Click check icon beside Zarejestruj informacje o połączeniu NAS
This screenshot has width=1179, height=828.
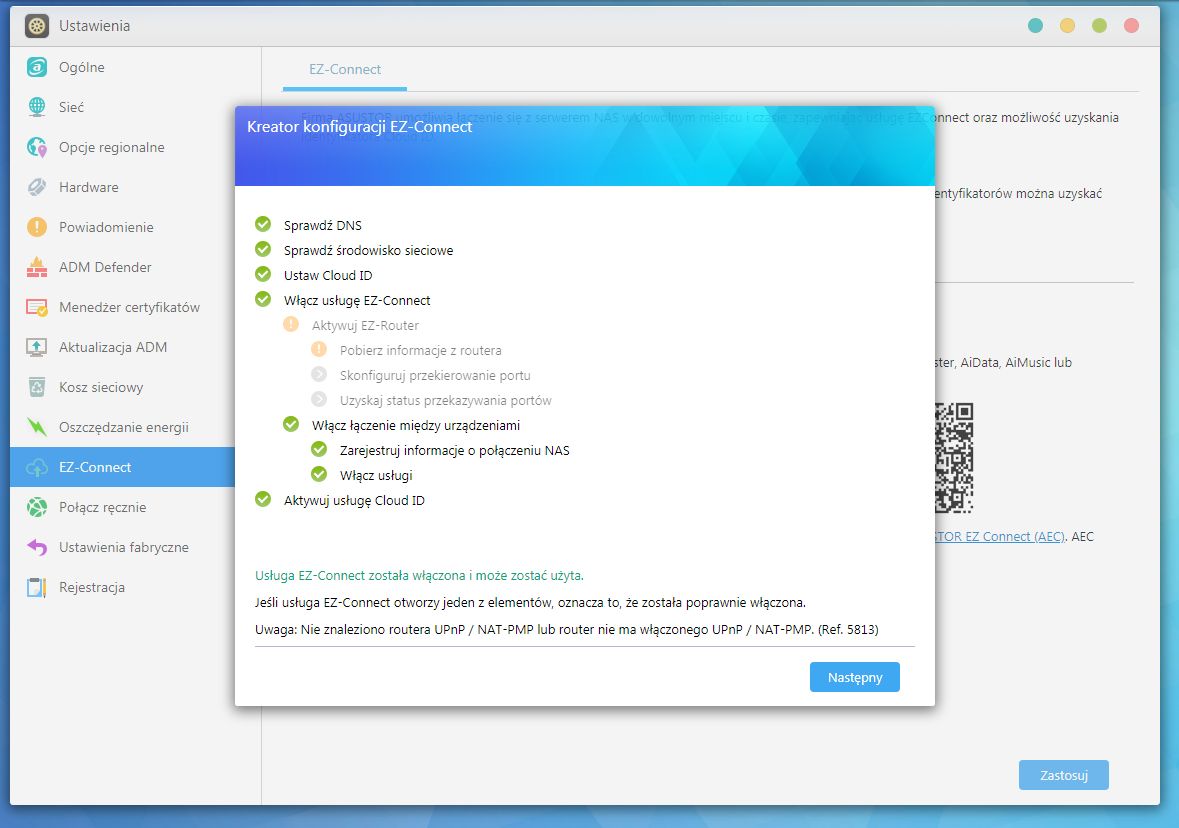(319, 449)
